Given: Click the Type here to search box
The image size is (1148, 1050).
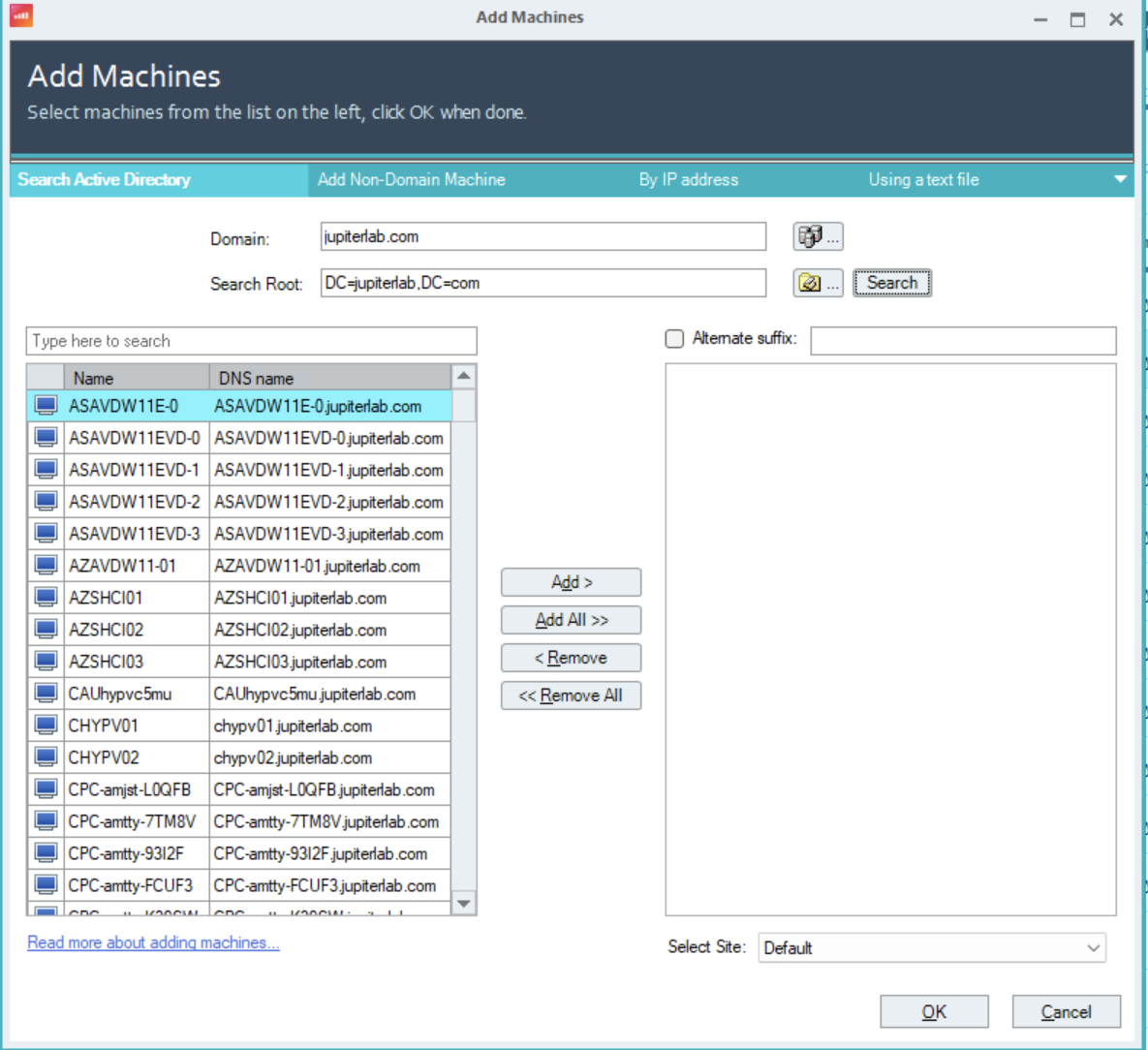Looking at the screenshot, I should [x=251, y=341].
